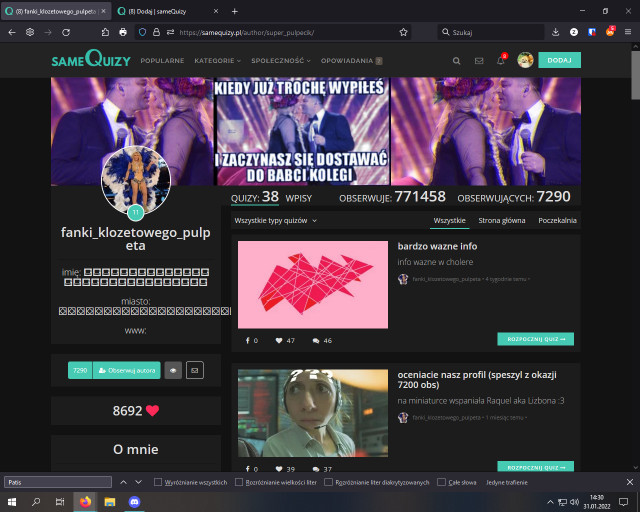Viewport: 640px width, 512px height.
Task: Open the notifications bell
Action: click(x=501, y=60)
